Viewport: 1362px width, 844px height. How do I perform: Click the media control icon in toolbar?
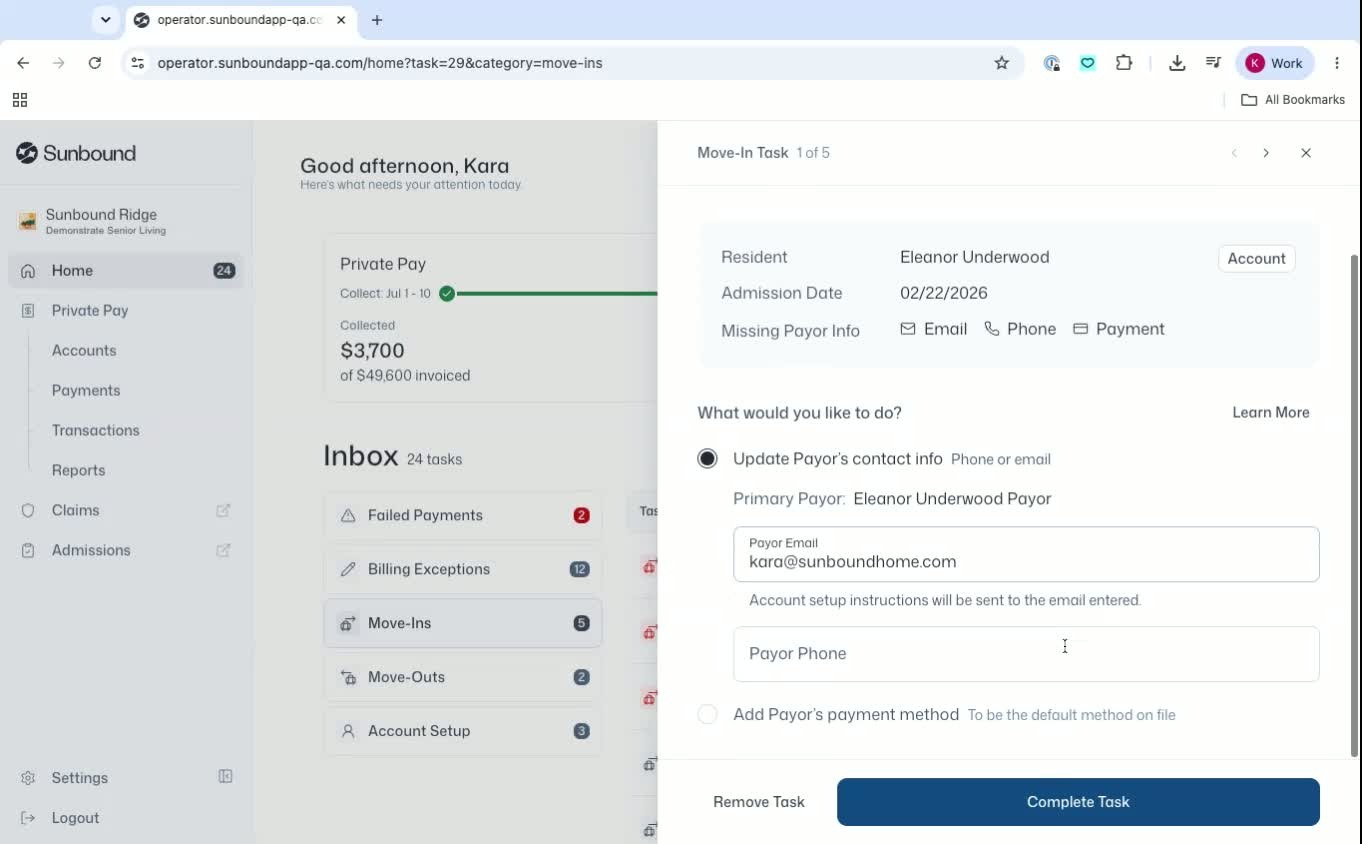(x=1213, y=63)
